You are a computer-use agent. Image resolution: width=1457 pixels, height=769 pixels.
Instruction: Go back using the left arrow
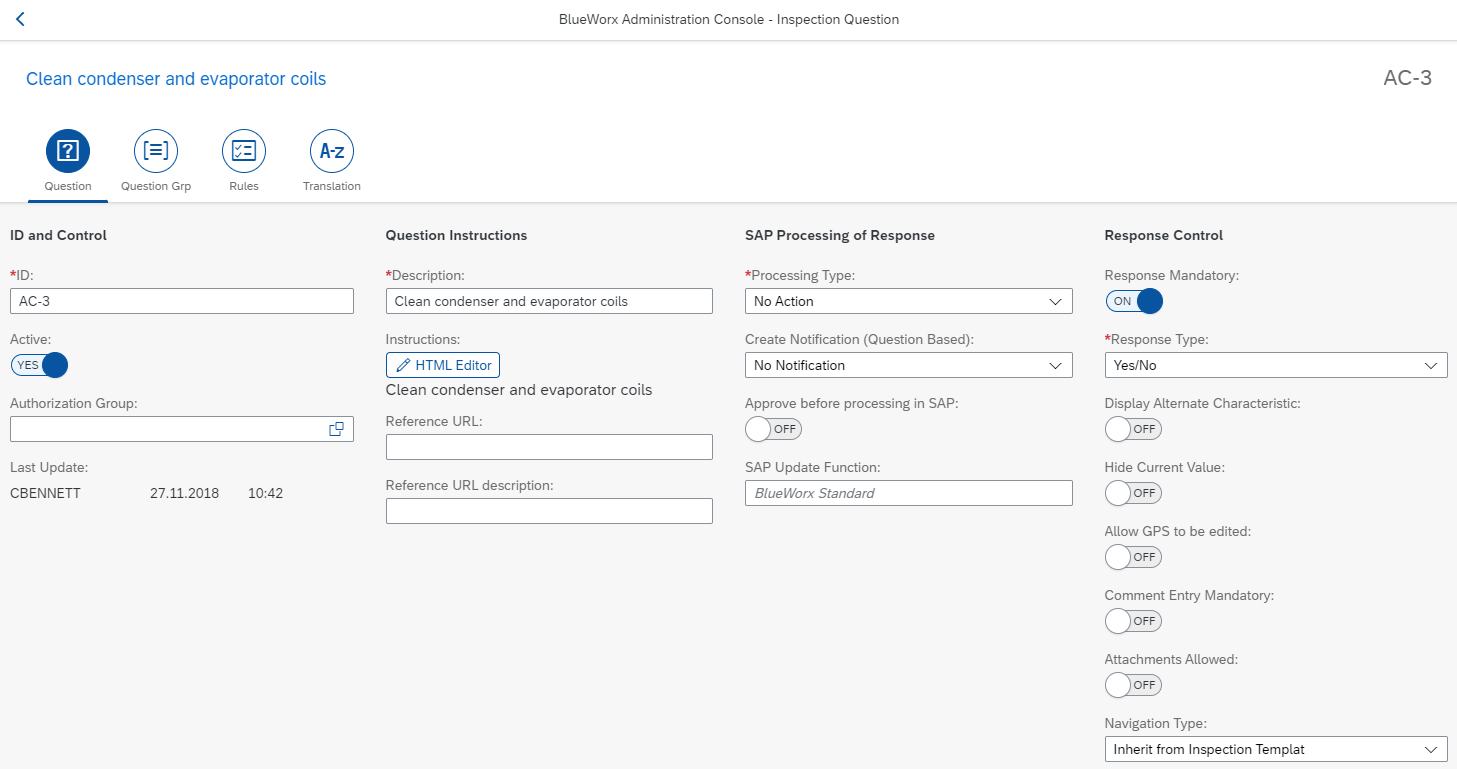point(20,19)
